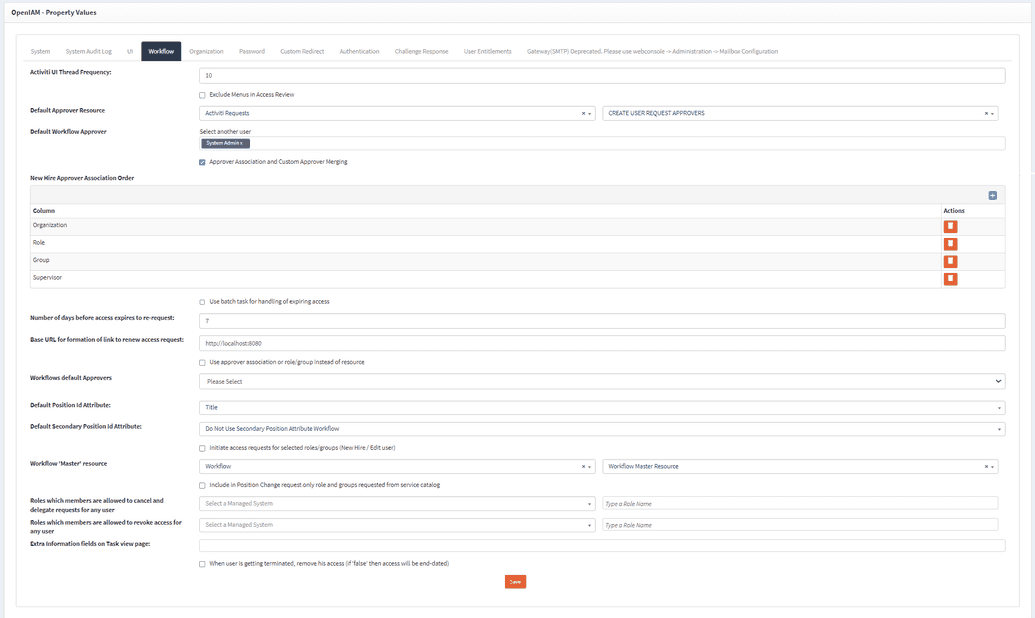Check Initiate access requests for selected roles/groups
The image size is (1035, 618).
(201, 448)
